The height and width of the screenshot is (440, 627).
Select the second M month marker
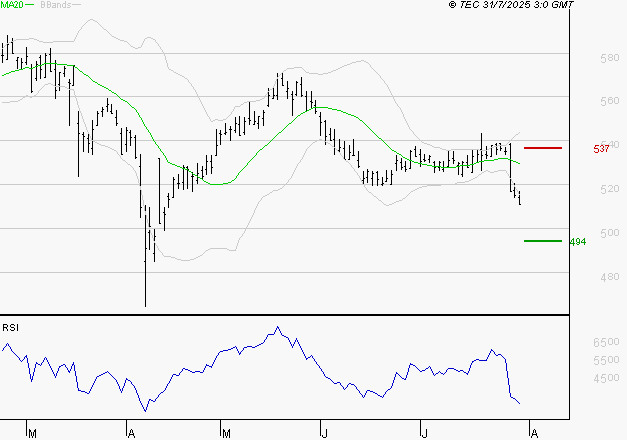[x=226, y=433]
